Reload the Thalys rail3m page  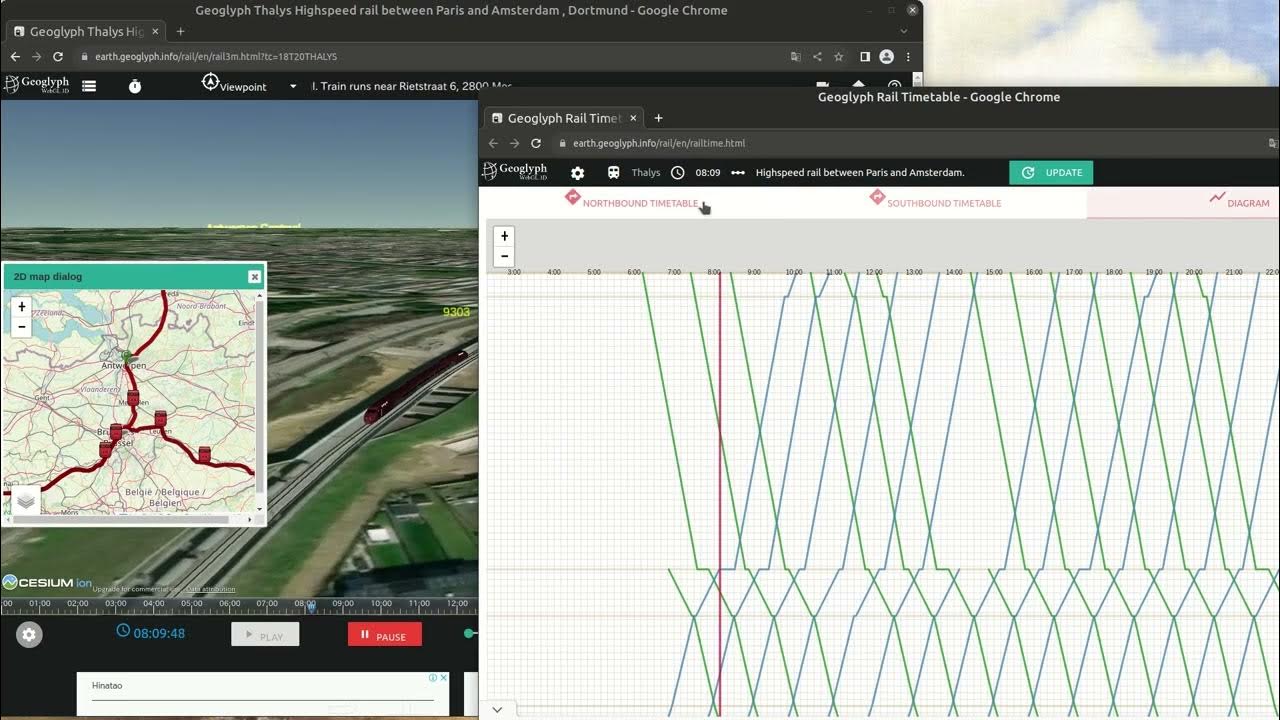[58, 57]
